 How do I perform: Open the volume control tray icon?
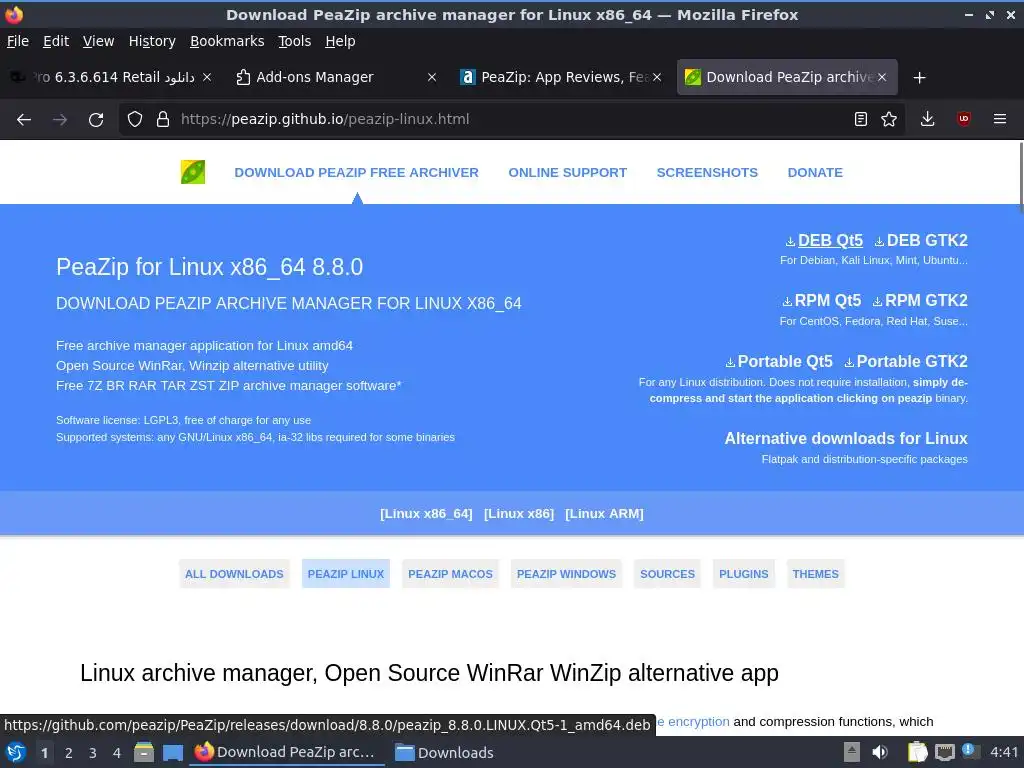tap(880, 752)
